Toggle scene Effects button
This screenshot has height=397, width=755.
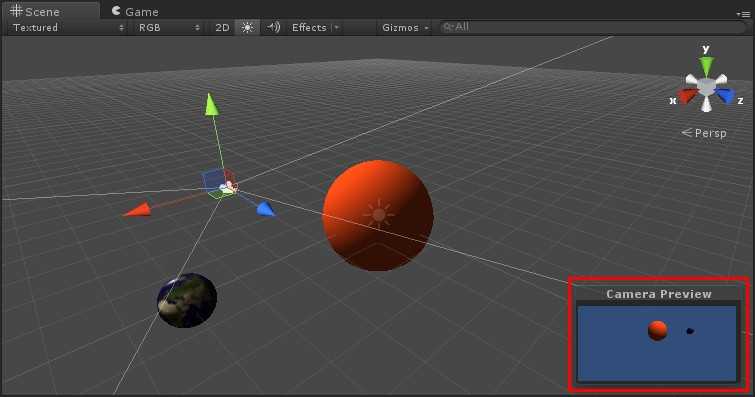pos(309,27)
